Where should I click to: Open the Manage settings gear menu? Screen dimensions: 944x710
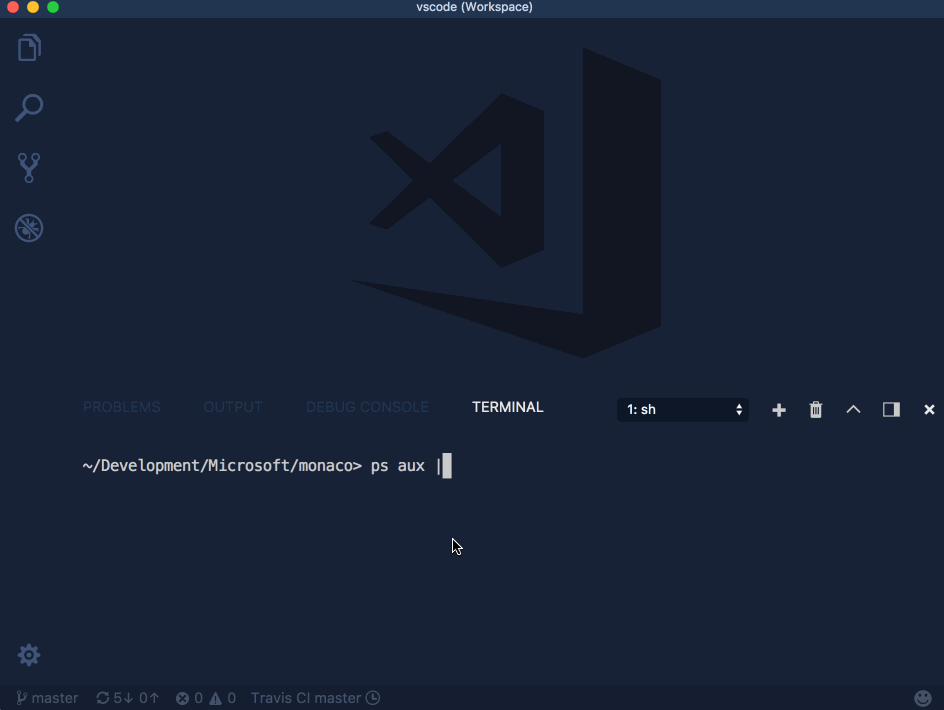(x=29, y=655)
